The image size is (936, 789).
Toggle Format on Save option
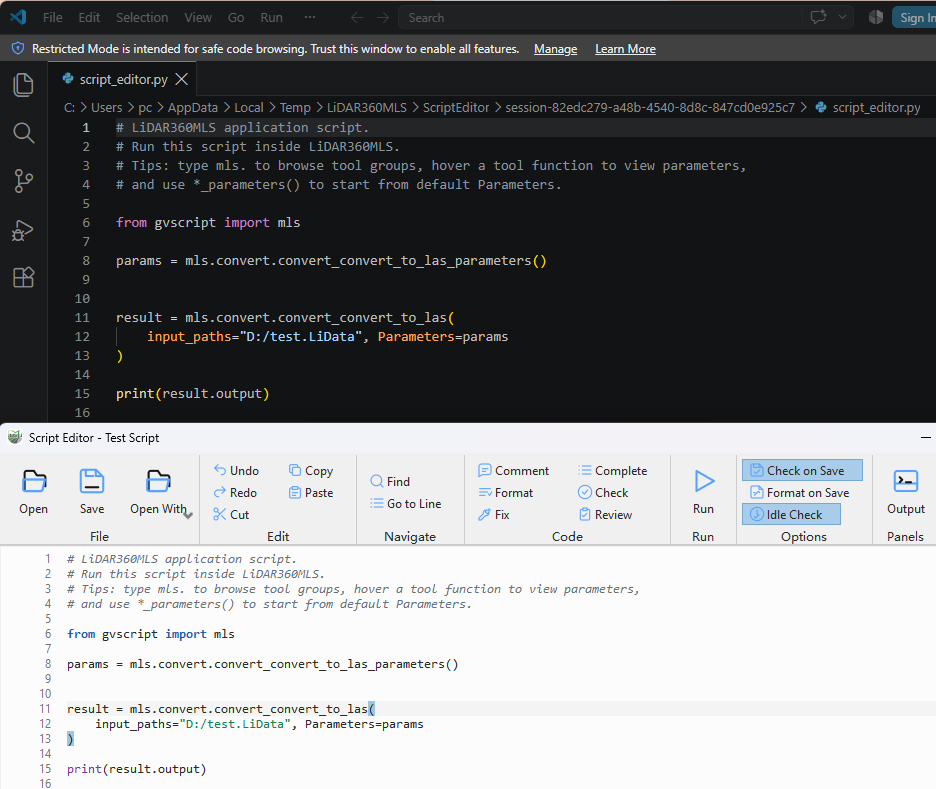[799, 492]
